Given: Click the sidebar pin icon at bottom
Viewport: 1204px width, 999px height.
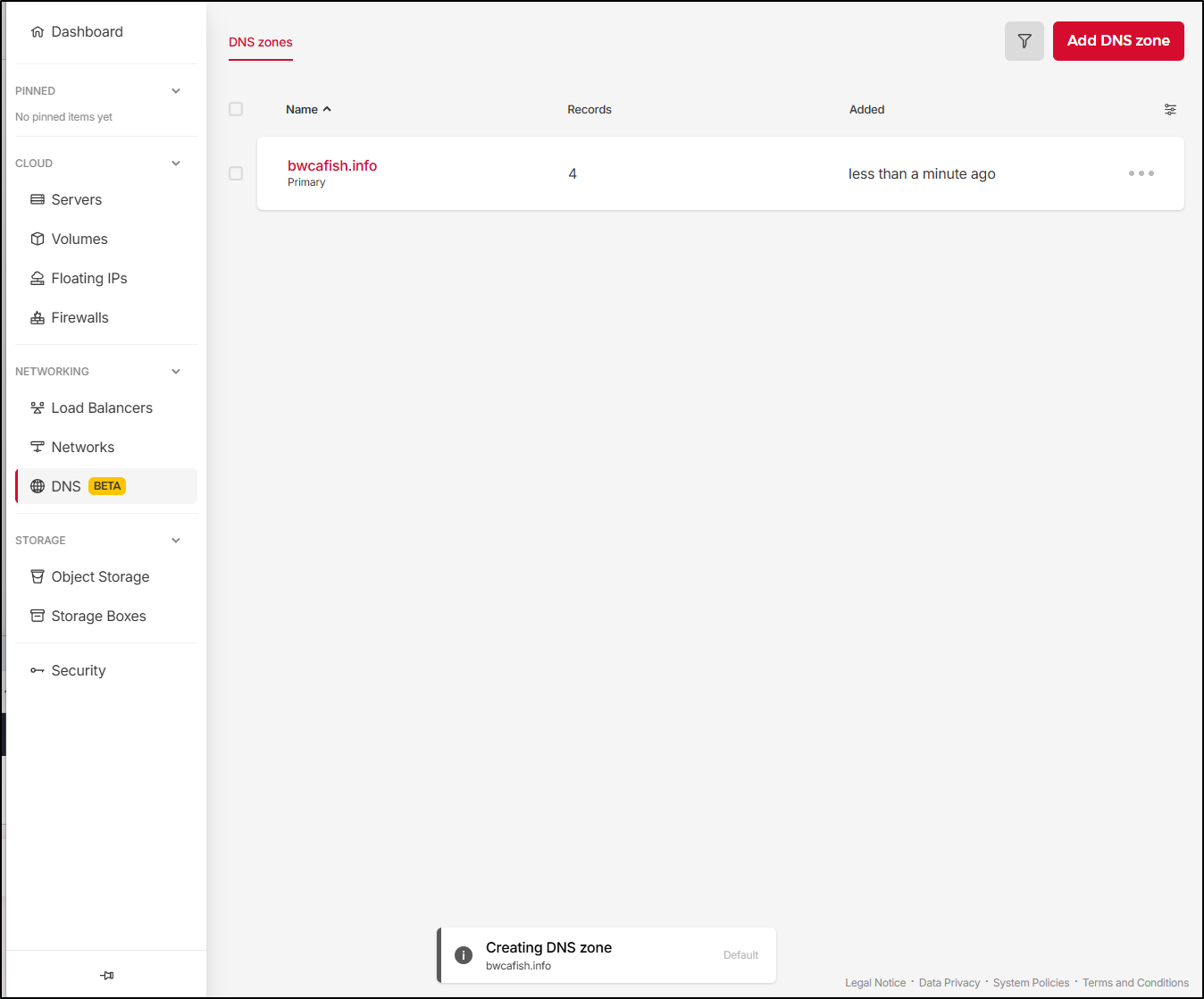Looking at the screenshot, I should pos(106,975).
